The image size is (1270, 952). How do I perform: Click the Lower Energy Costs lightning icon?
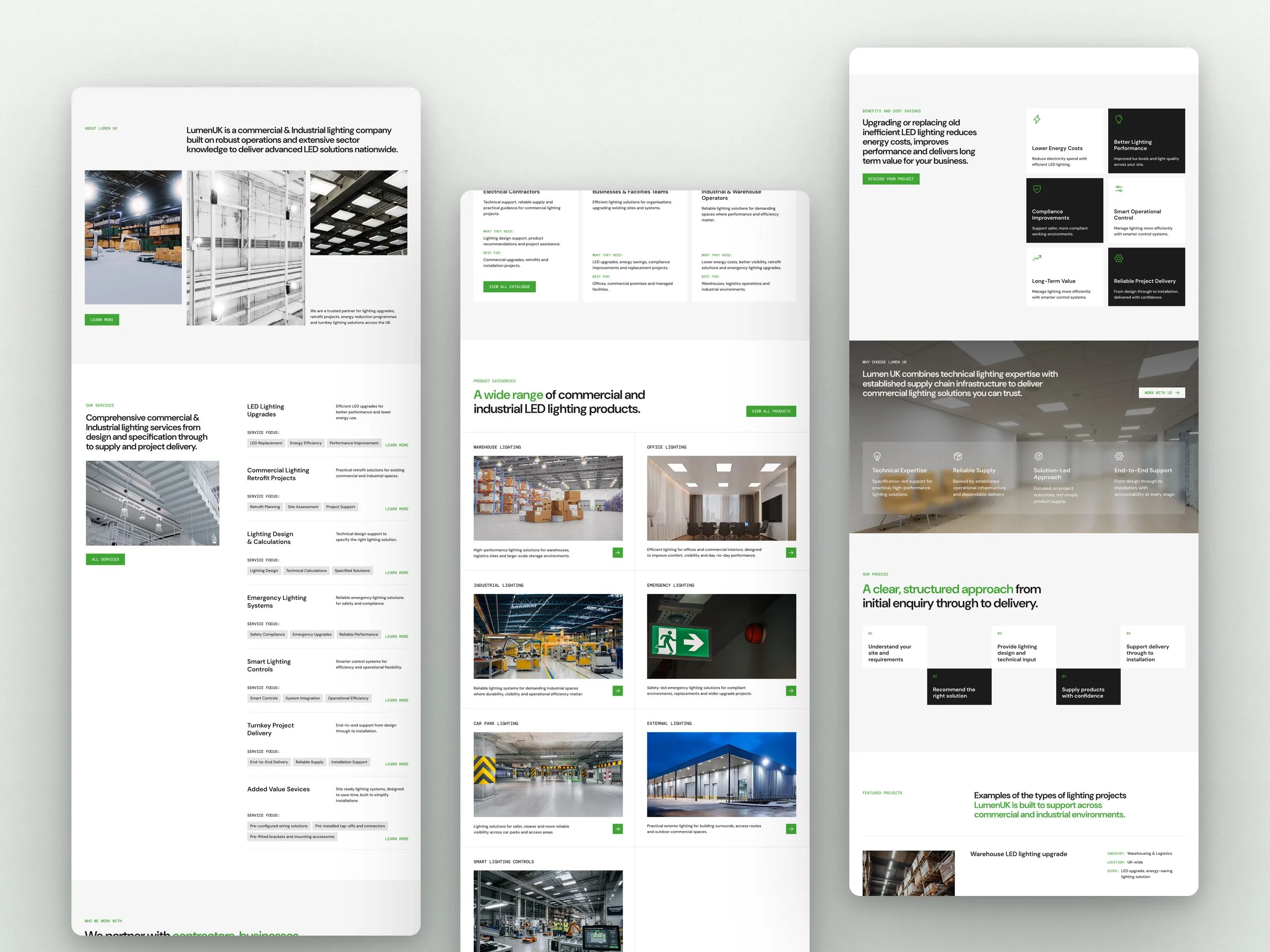tap(1037, 119)
